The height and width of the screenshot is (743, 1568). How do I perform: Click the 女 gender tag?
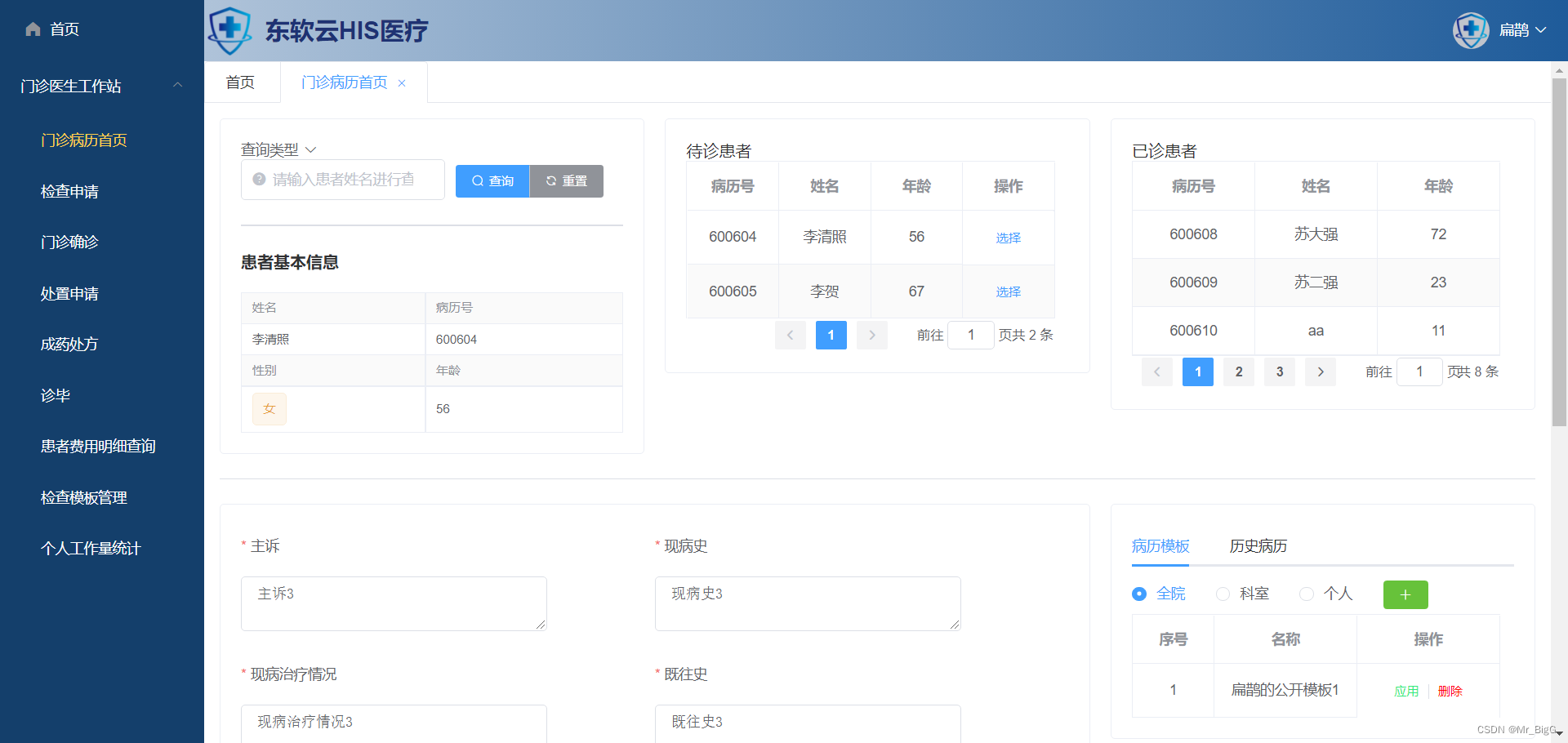coord(269,409)
